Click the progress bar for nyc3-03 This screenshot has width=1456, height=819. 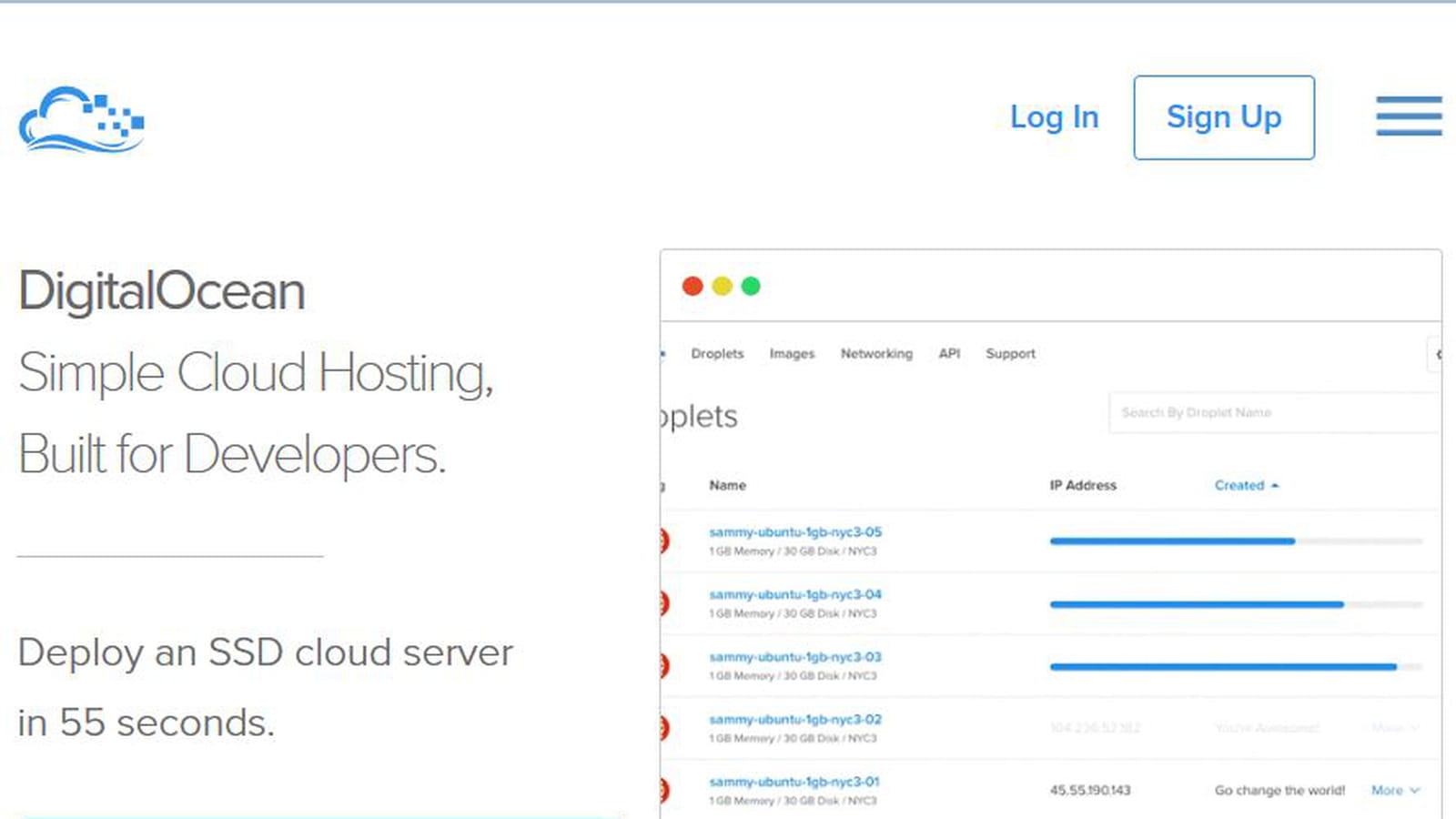point(1236,667)
